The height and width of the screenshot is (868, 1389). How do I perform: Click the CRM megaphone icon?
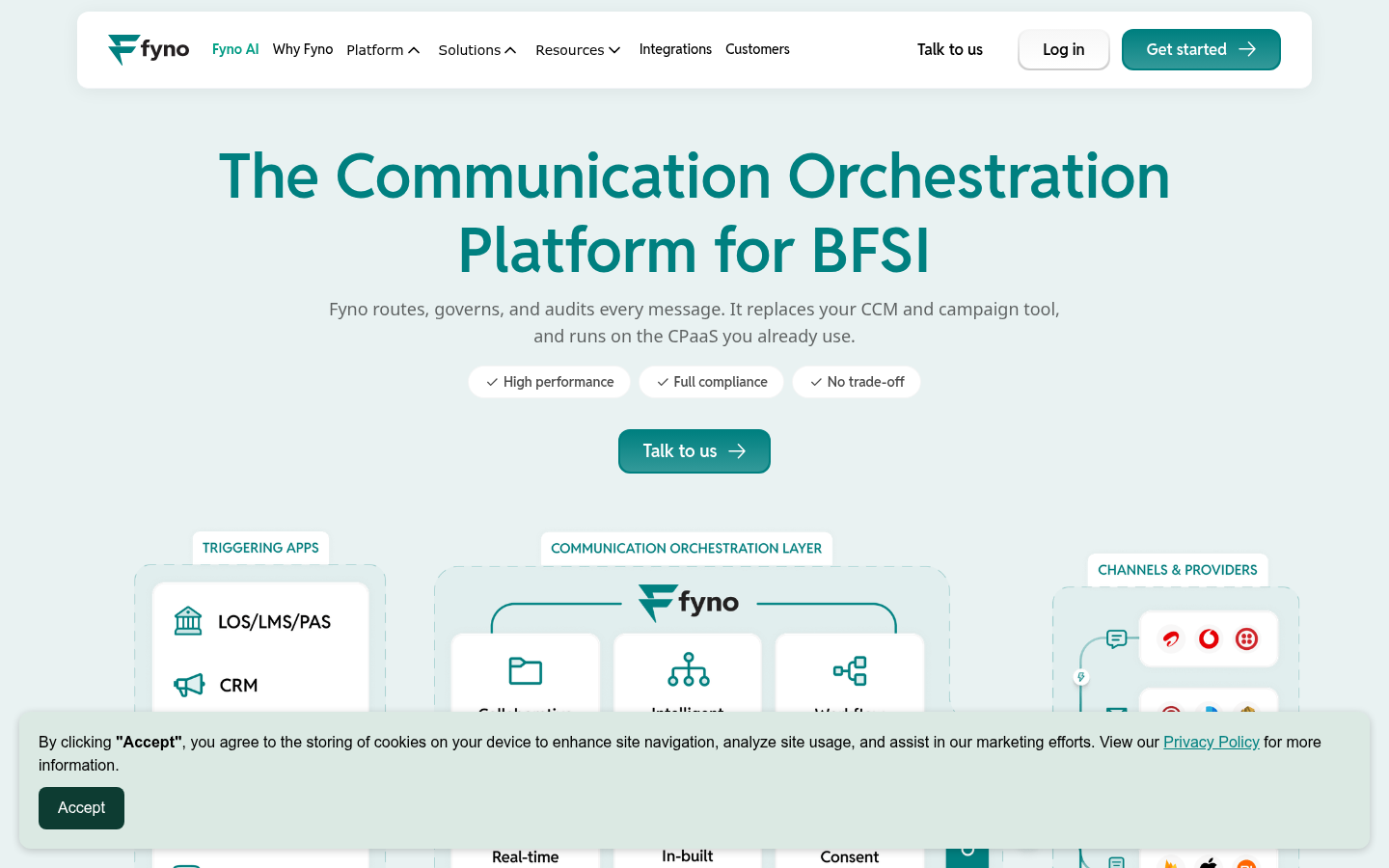pyautogui.click(x=189, y=685)
